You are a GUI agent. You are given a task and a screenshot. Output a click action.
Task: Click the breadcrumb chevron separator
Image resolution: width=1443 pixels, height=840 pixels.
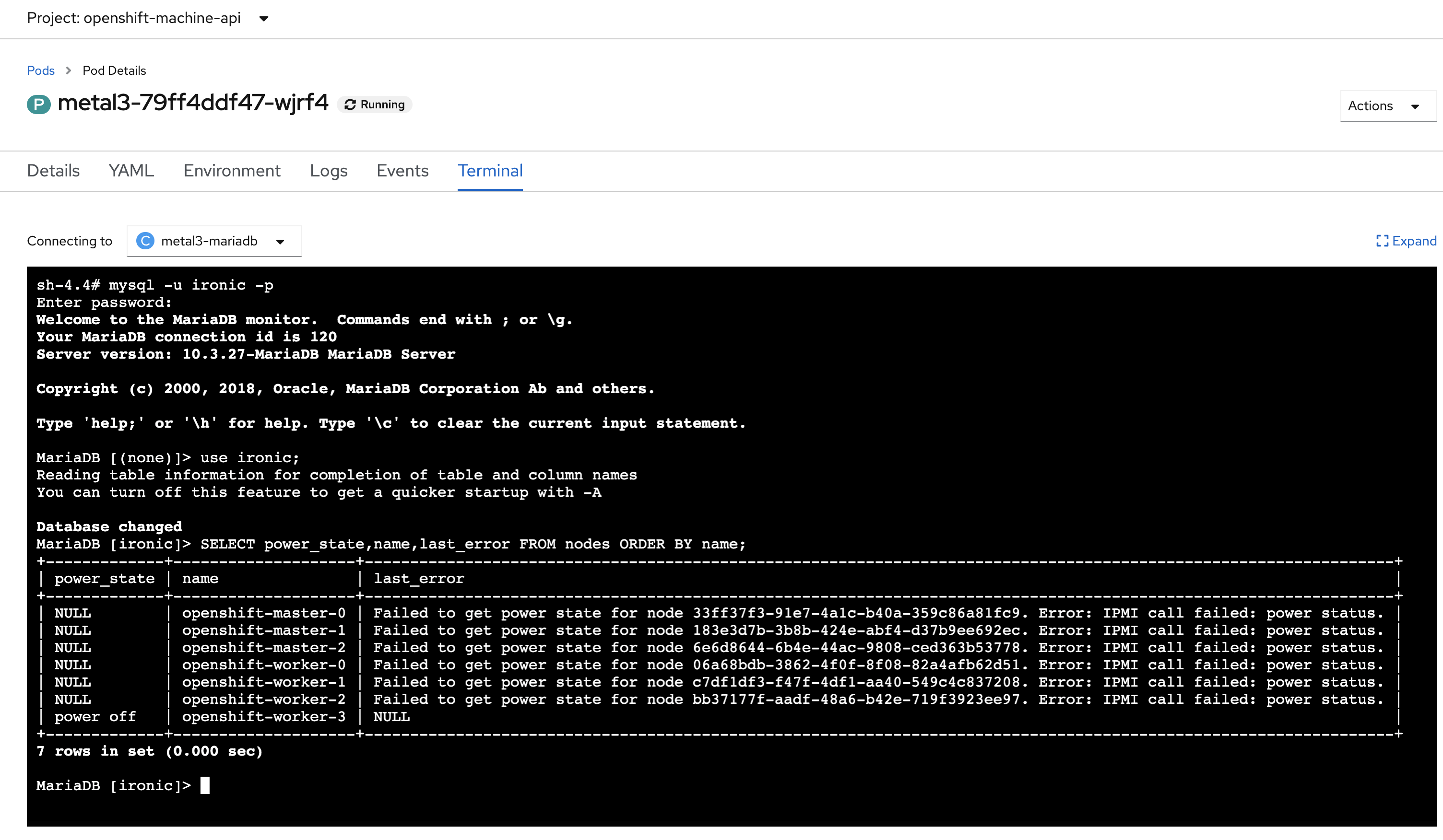[69, 70]
